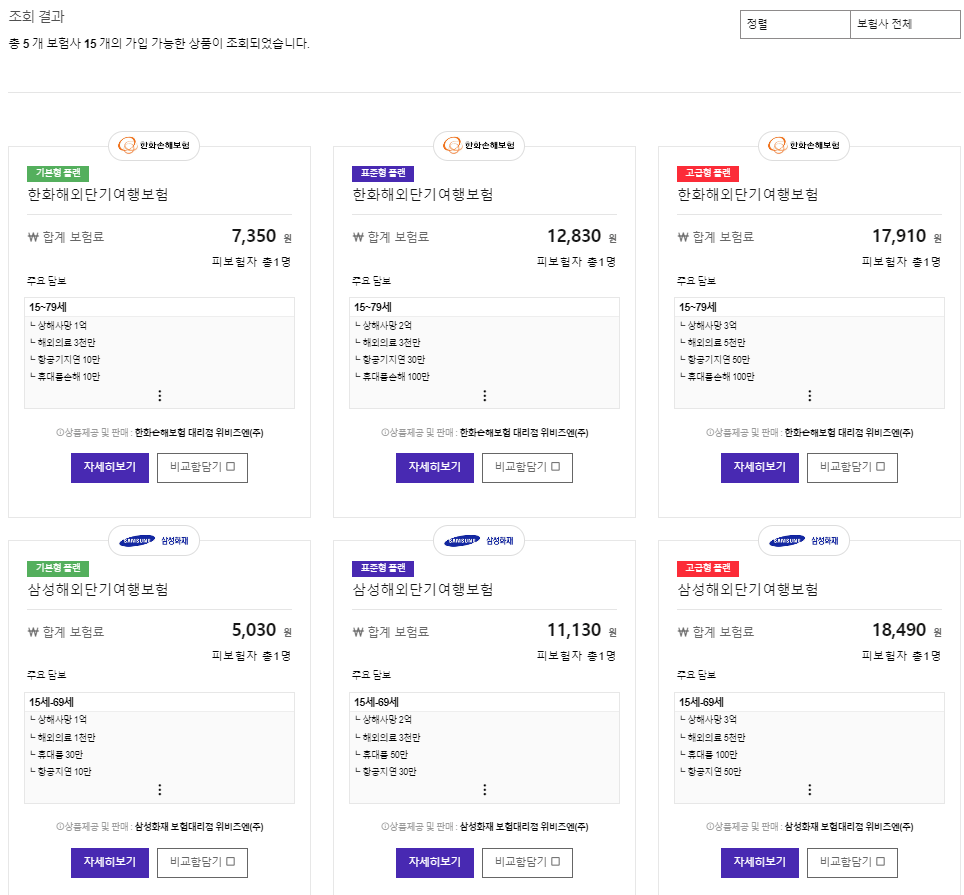Expand more coverages for Hanwha 12,830원 plan

pyautogui.click(x=484, y=395)
